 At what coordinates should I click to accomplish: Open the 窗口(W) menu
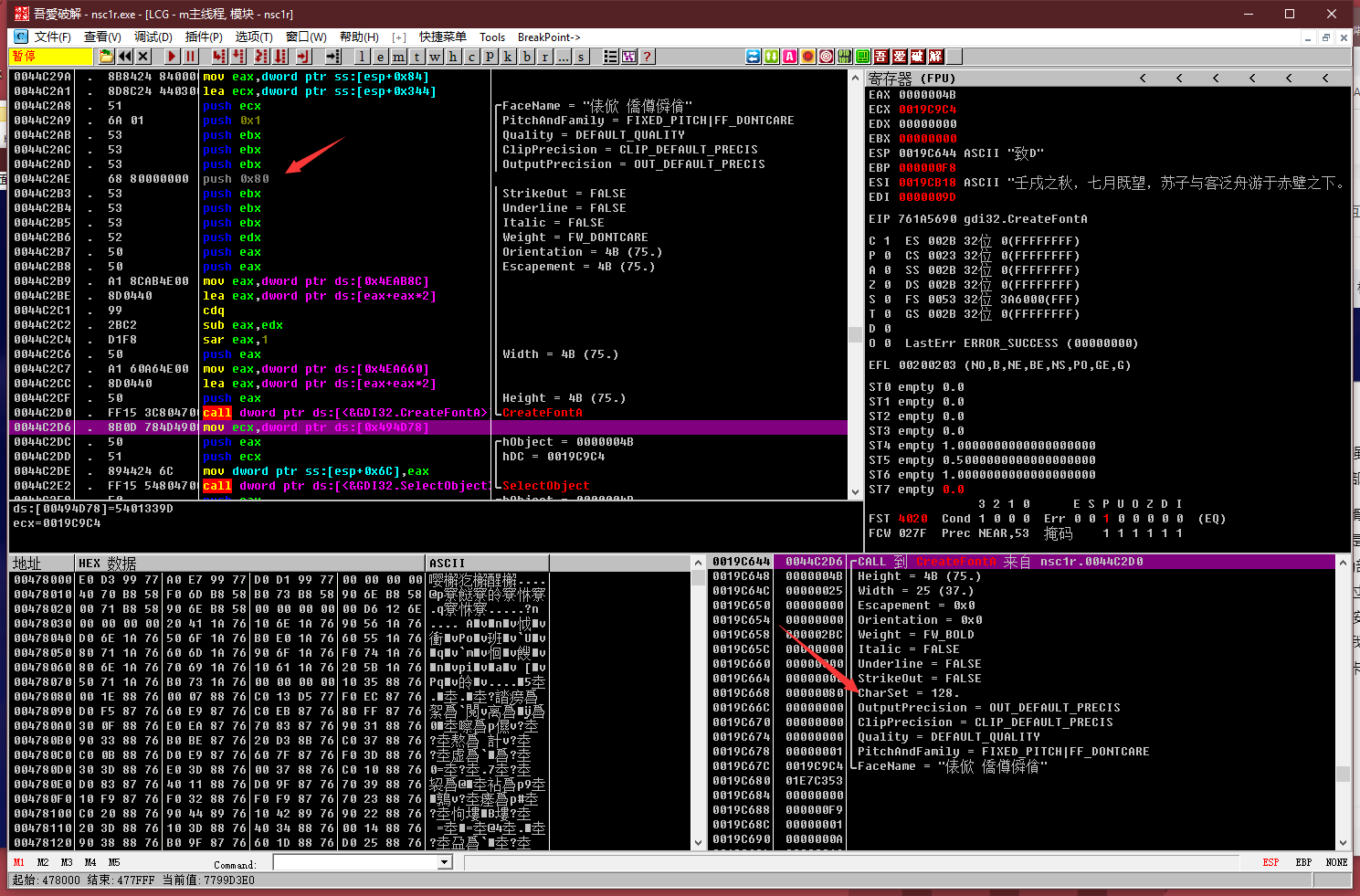(306, 37)
